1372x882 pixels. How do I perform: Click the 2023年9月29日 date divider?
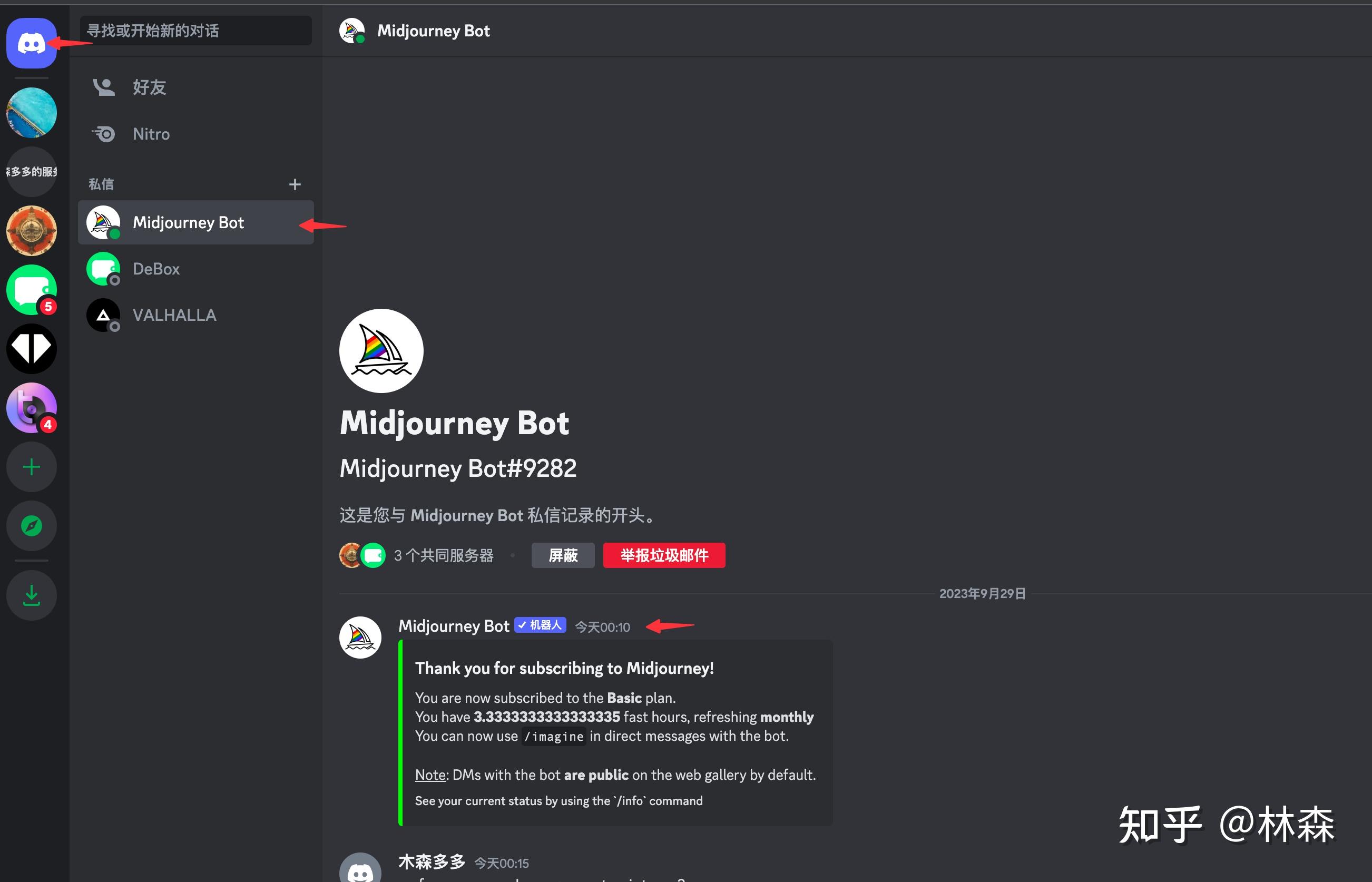983,594
